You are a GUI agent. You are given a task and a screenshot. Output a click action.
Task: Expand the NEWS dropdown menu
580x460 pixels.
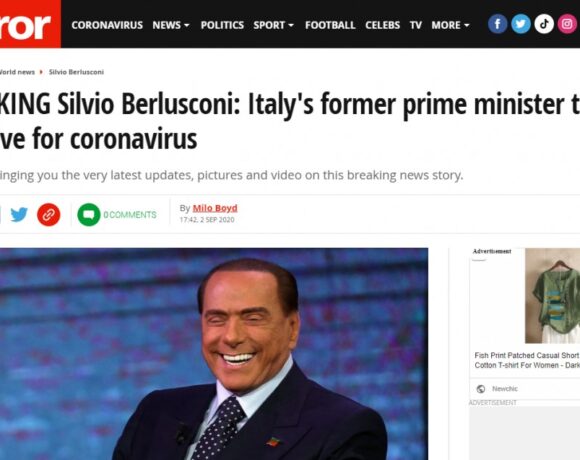click(x=171, y=25)
